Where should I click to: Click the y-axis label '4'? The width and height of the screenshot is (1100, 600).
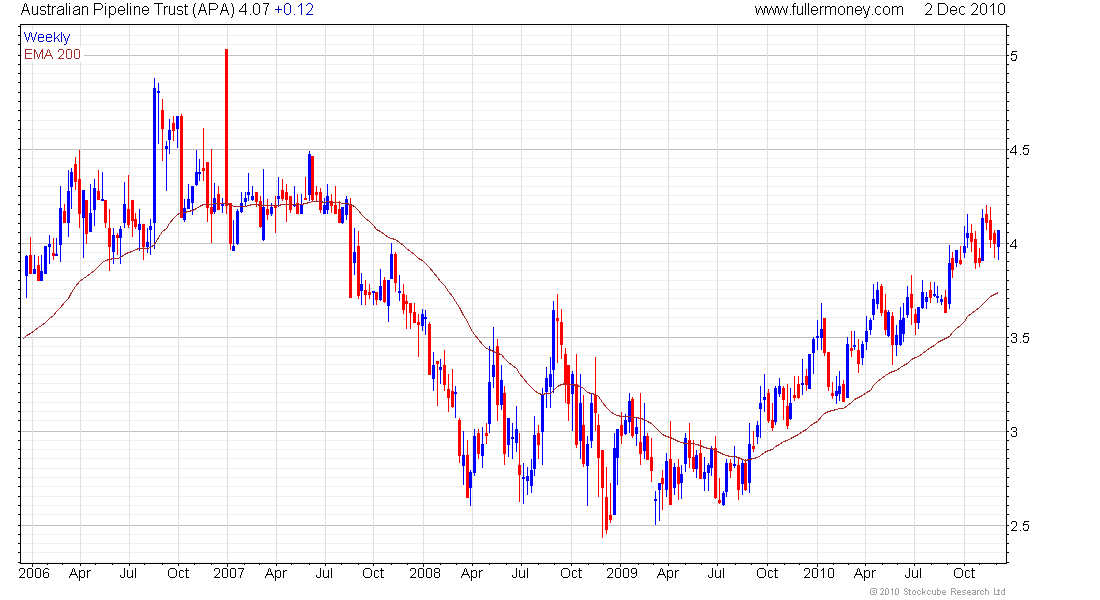tap(1014, 244)
